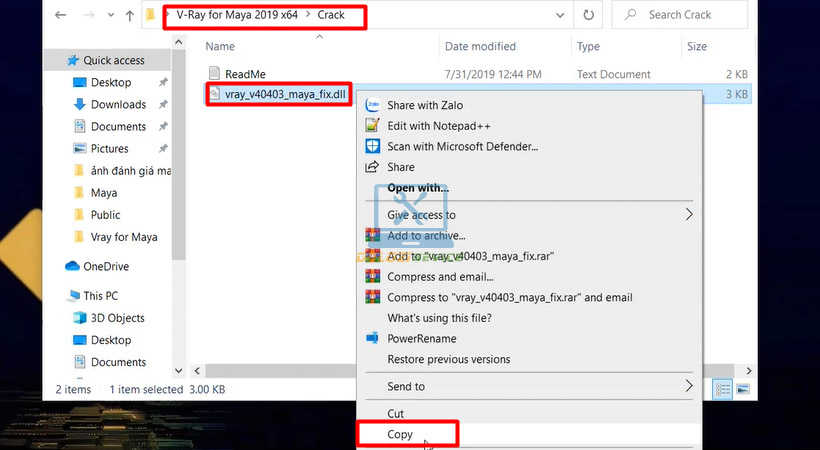Go back with the left arrow button
This screenshot has height=450, width=820.
coord(61,15)
